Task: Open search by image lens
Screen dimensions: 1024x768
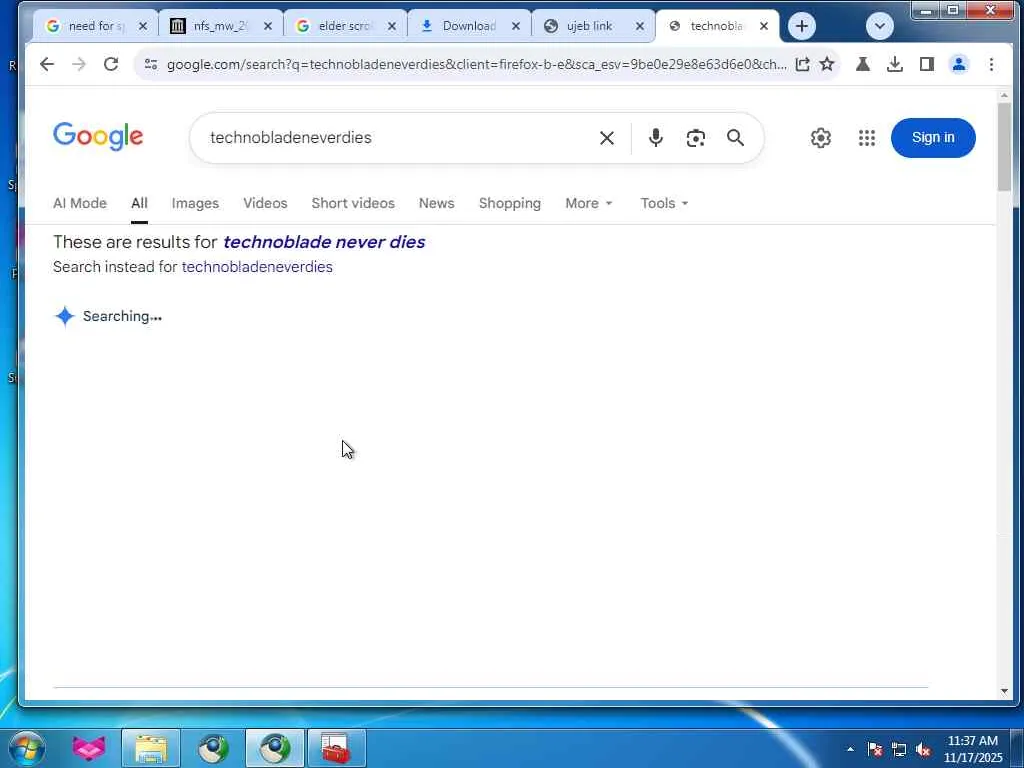Action: tap(696, 138)
